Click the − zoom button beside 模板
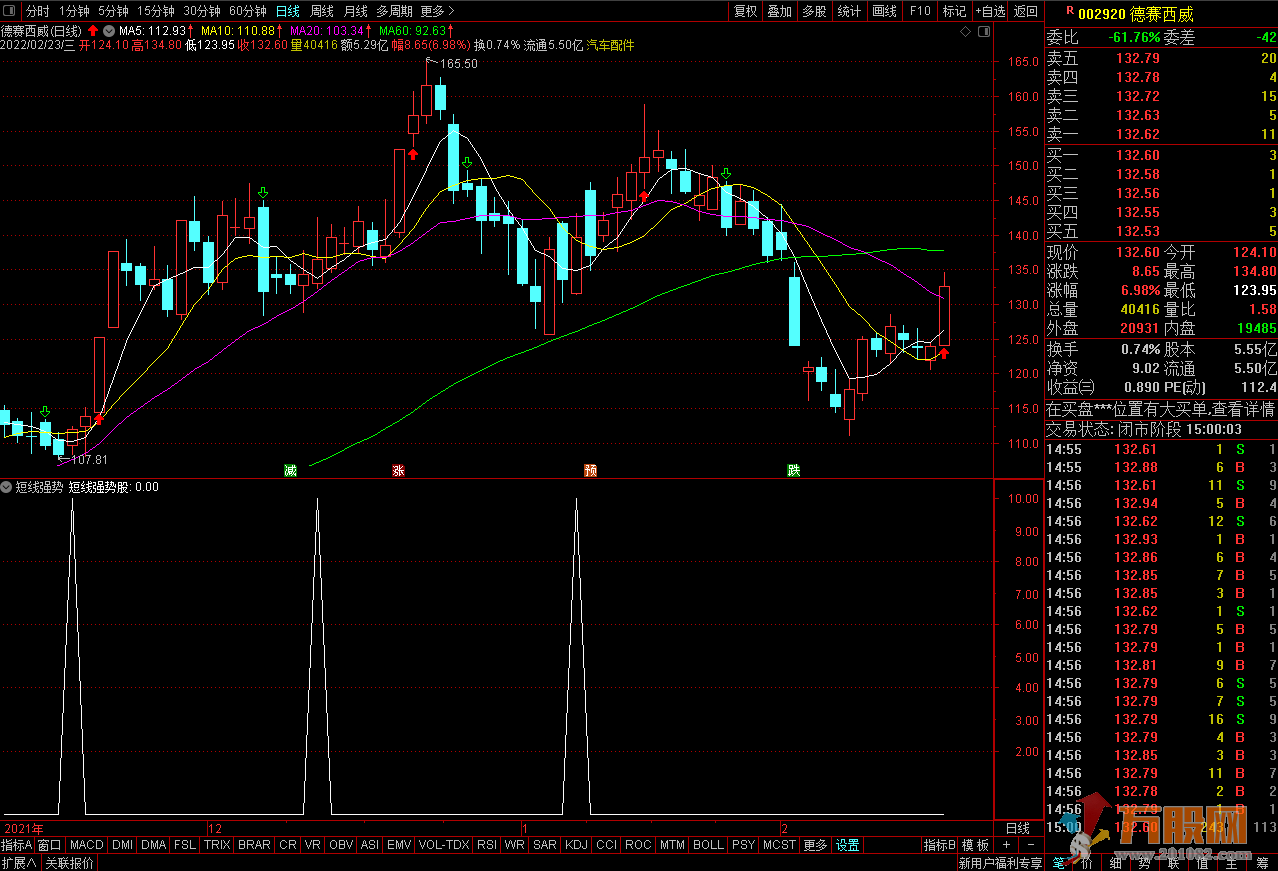 point(1030,845)
